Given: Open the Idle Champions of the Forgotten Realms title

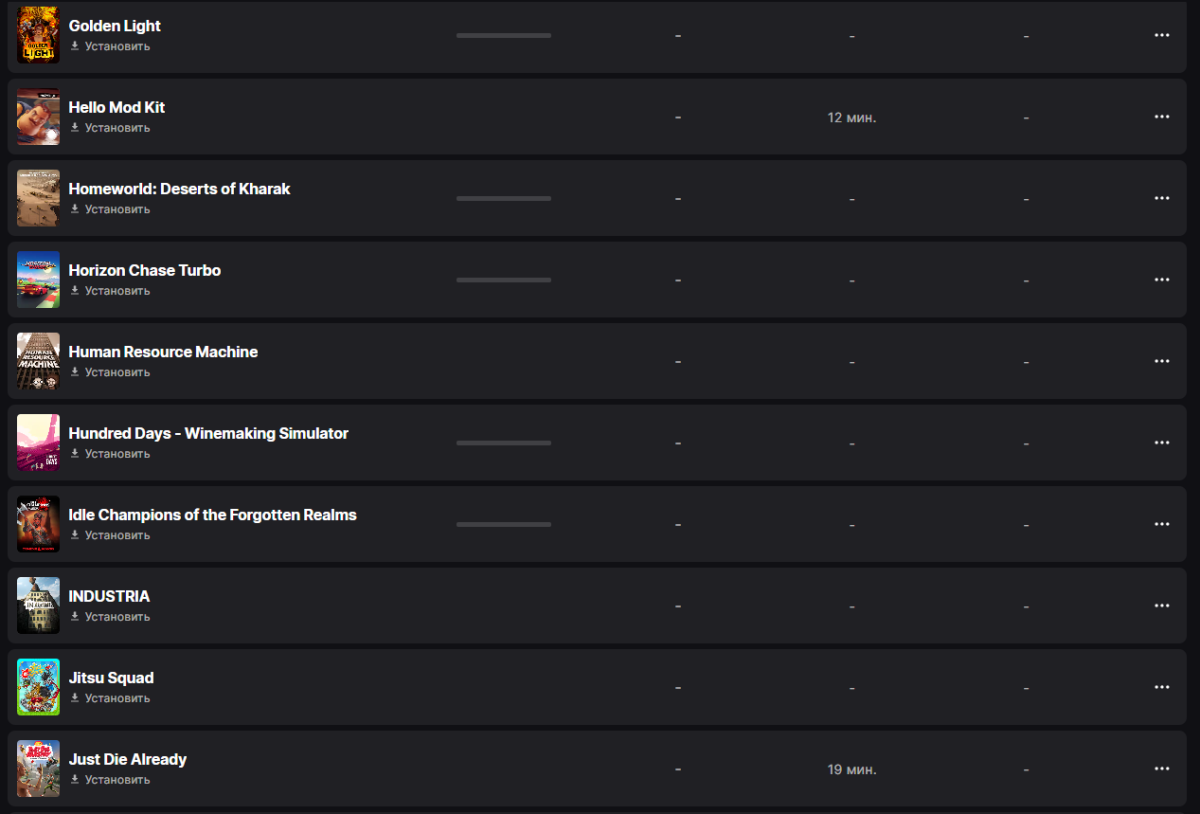Looking at the screenshot, I should [213, 515].
